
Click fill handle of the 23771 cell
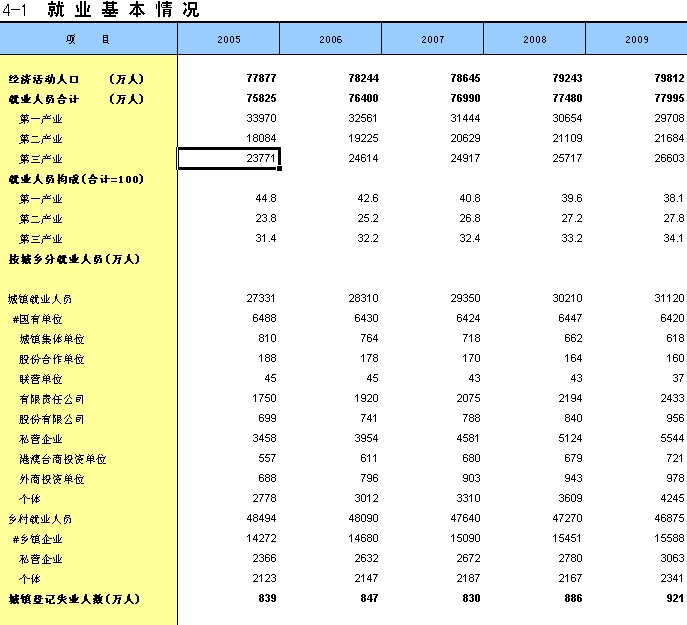(x=279, y=169)
